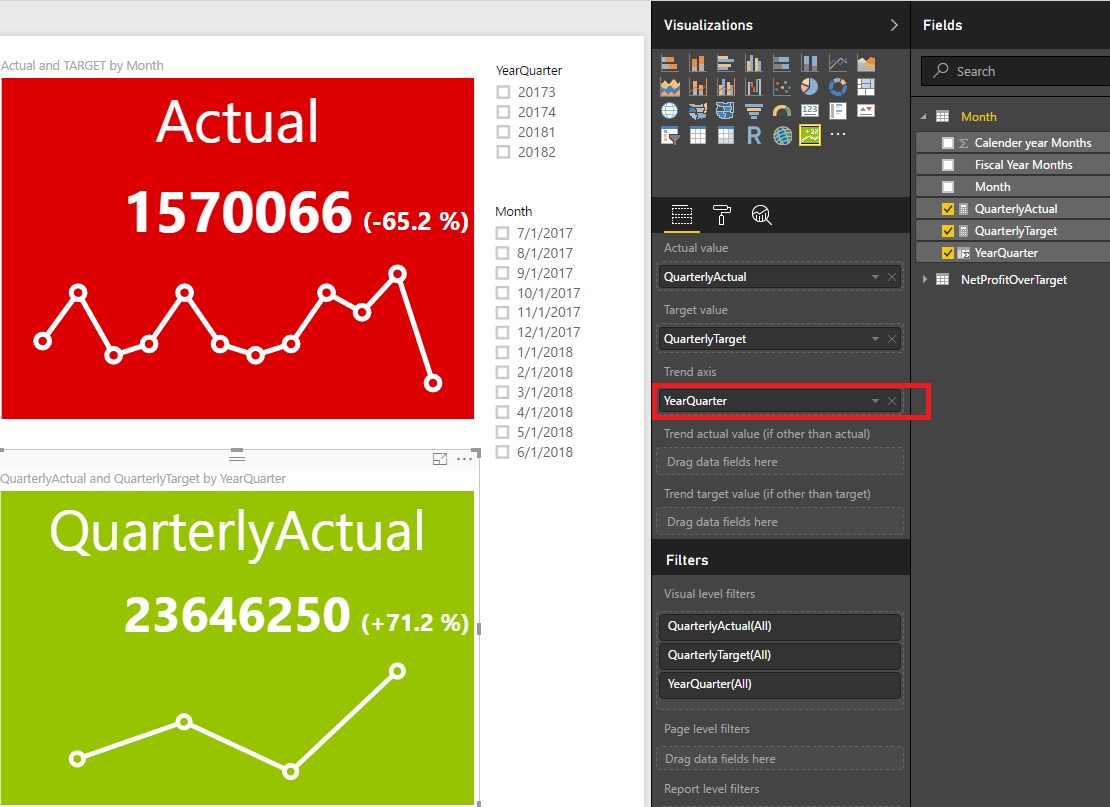The height and width of the screenshot is (807, 1110).
Task: Switch to the Analytics magnifier tab
Action: click(x=761, y=214)
